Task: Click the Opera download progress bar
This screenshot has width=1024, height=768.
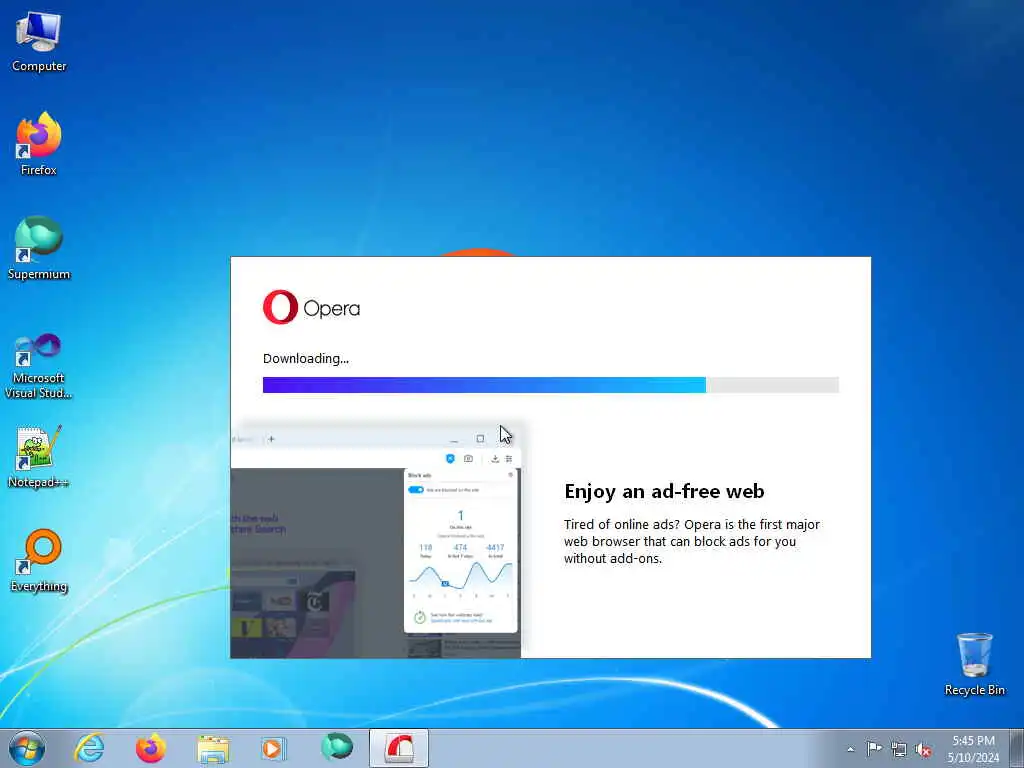Action: (x=551, y=385)
